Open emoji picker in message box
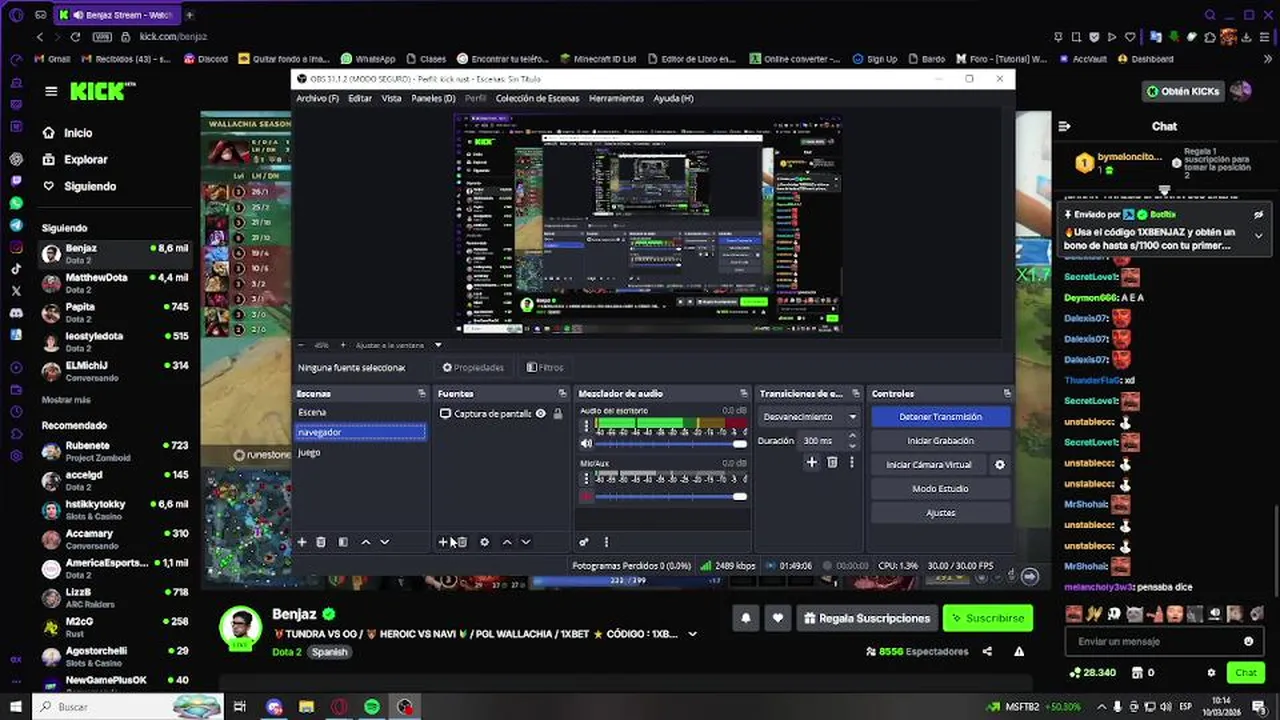 pyautogui.click(x=1248, y=642)
